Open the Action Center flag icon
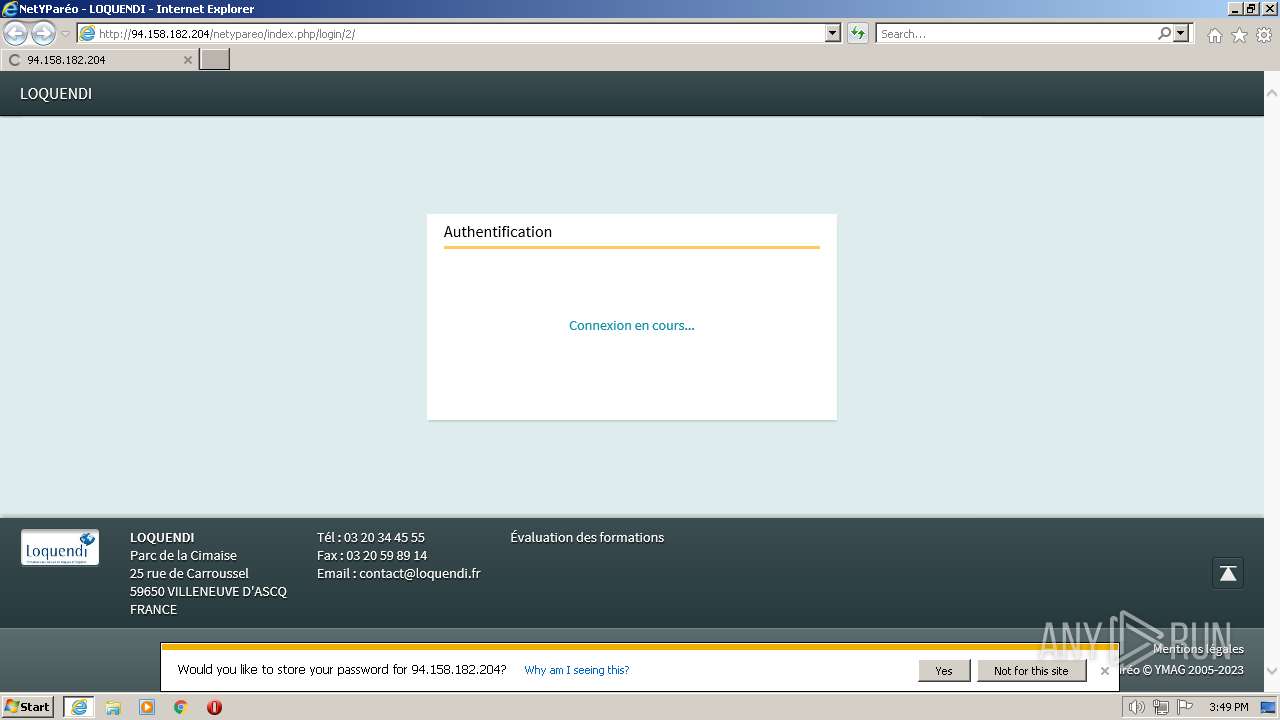Viewport: 1280px width, 720px height. tap(1185, 707)
